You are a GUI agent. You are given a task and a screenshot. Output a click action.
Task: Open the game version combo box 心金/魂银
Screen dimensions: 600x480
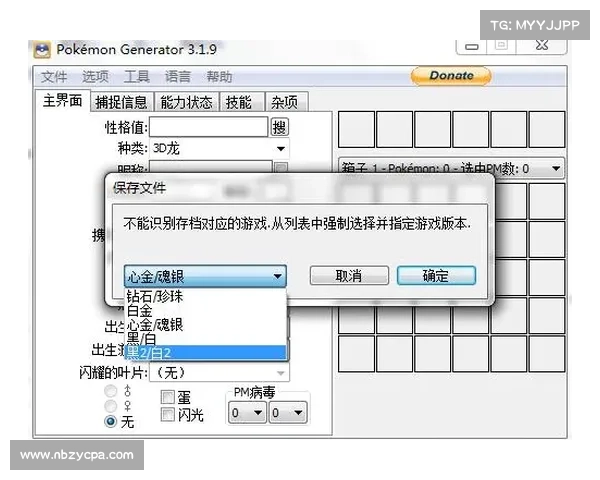point(205,276)
